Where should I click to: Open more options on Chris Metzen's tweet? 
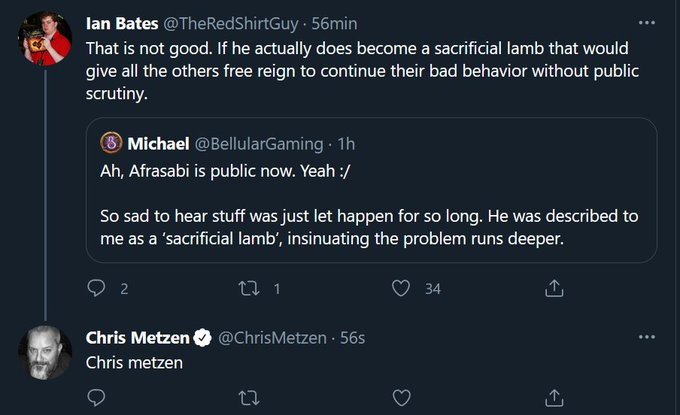click(x=647, y=337)
